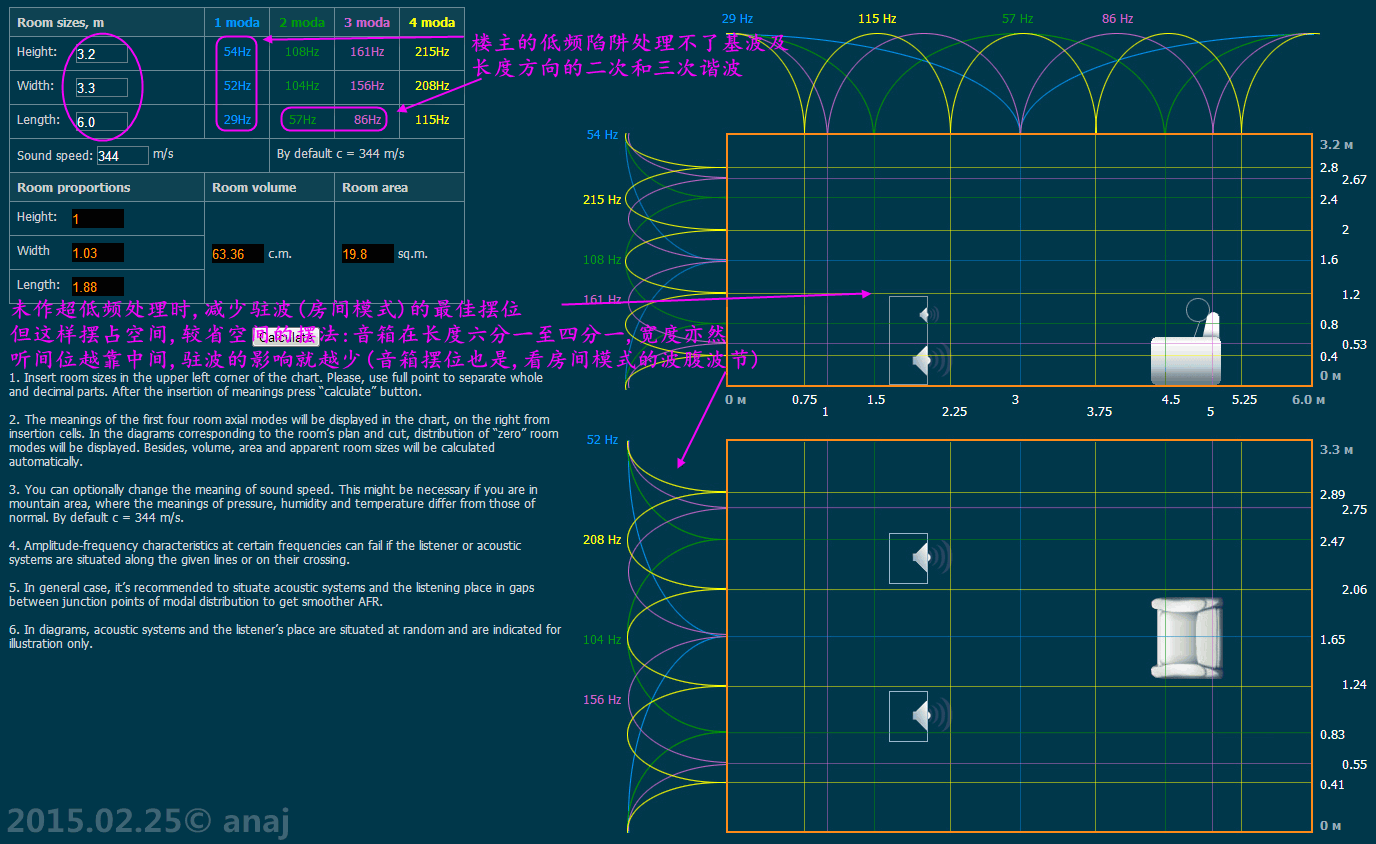The height and width of the screenshot is (844, 1376).
Task: Click the Length proportion value 1.88
Action: pos(97,287)
